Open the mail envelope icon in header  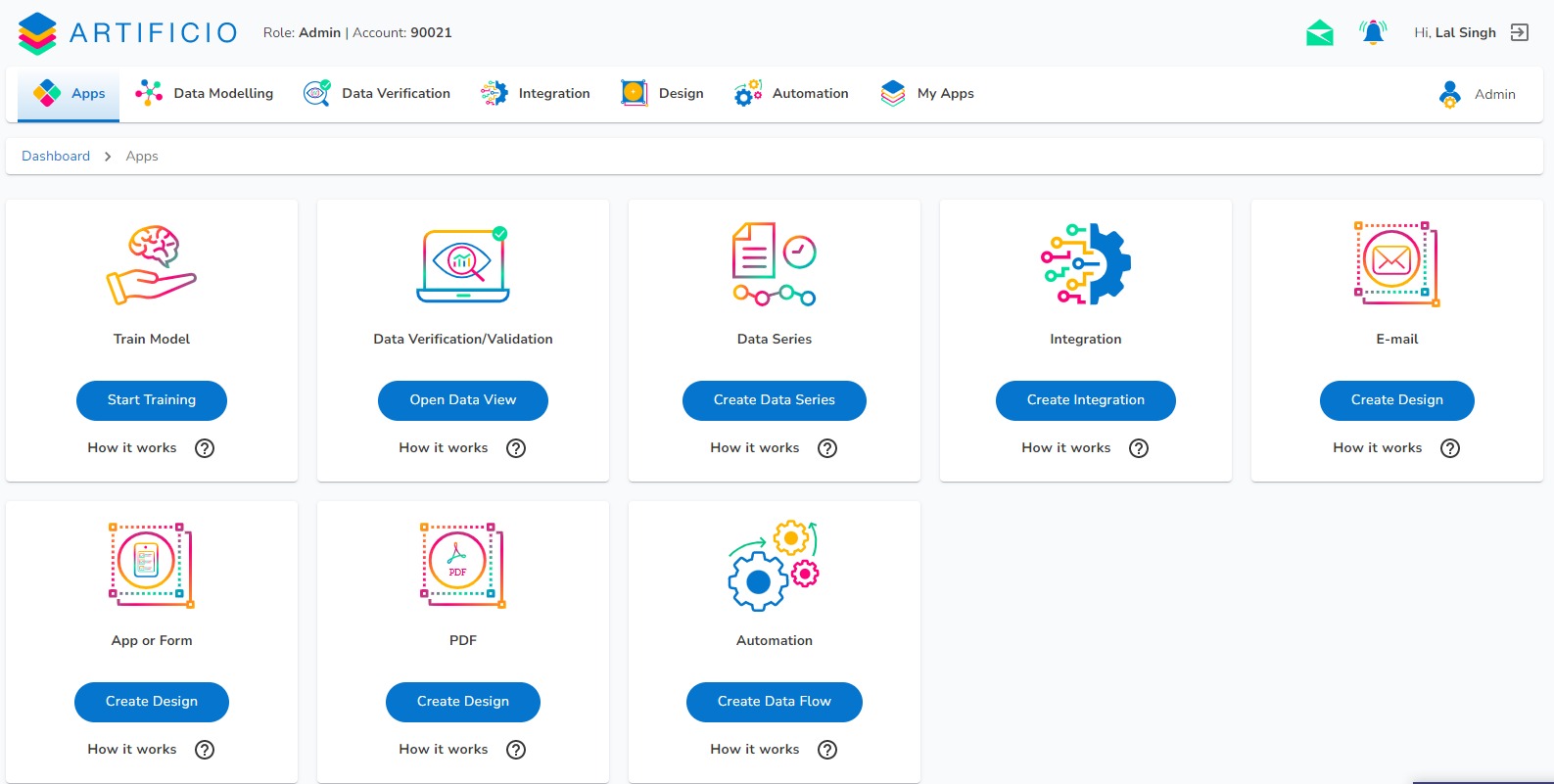pyautogui.click(x=1320, y=33)
